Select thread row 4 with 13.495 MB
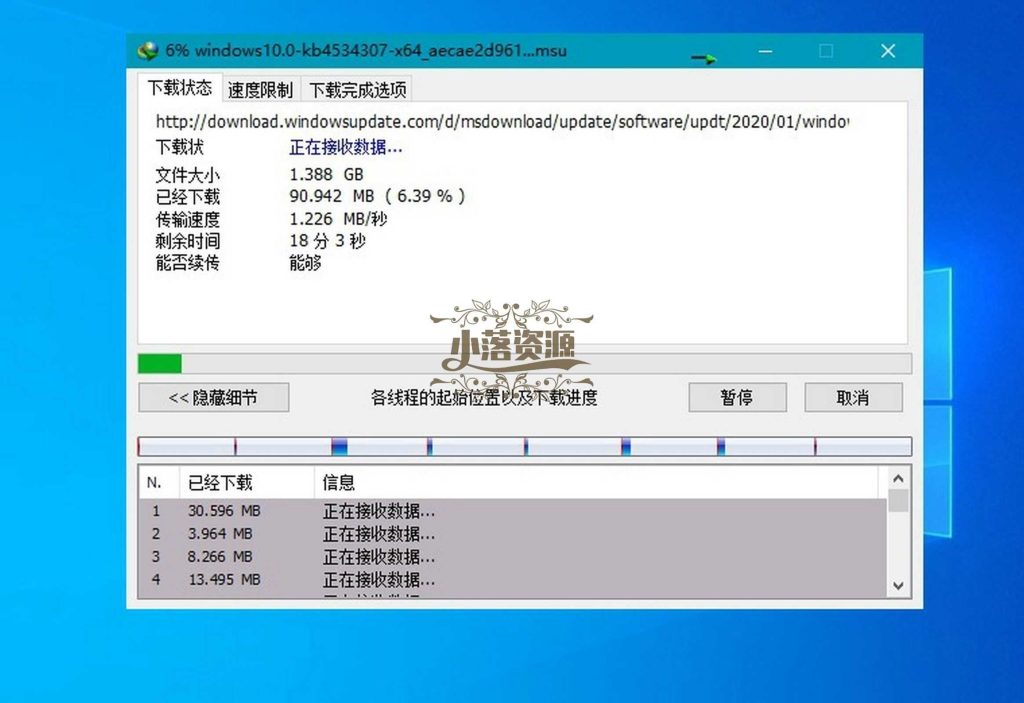This screenshot has width=1024, height=703. pyautogui.click(x=513, y=580)
